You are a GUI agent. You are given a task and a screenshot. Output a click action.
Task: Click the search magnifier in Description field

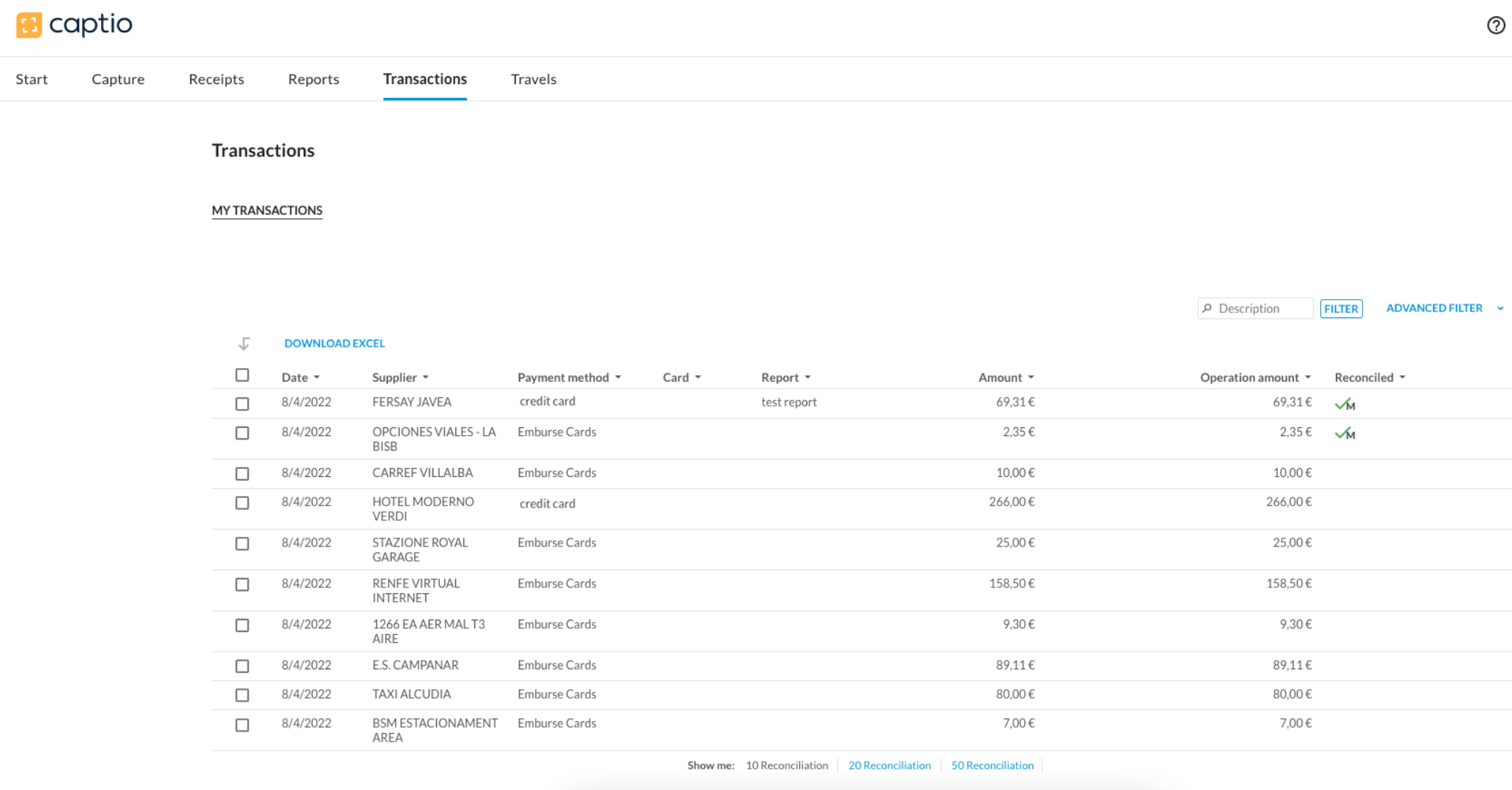tap(1208, 309)
